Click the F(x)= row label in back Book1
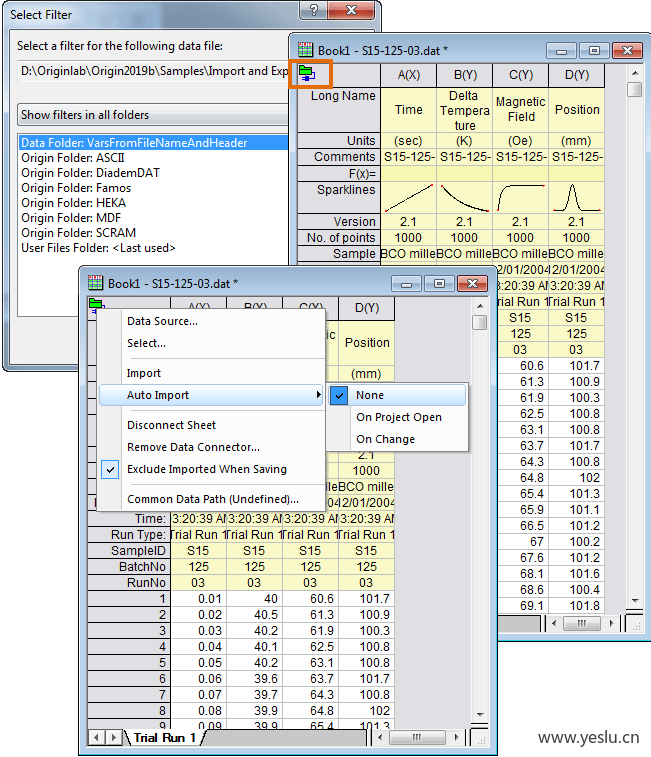Viewport: 651px width, 757px height. [x=339, y=173]
